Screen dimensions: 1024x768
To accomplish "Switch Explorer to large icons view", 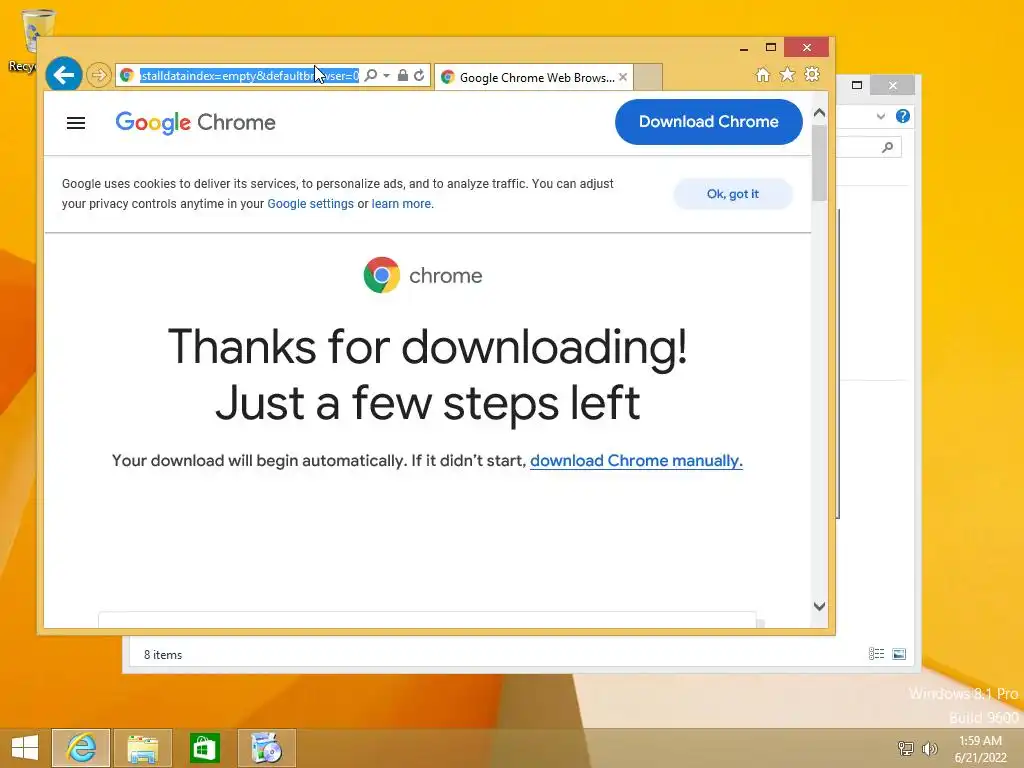I will coord(899,654).
